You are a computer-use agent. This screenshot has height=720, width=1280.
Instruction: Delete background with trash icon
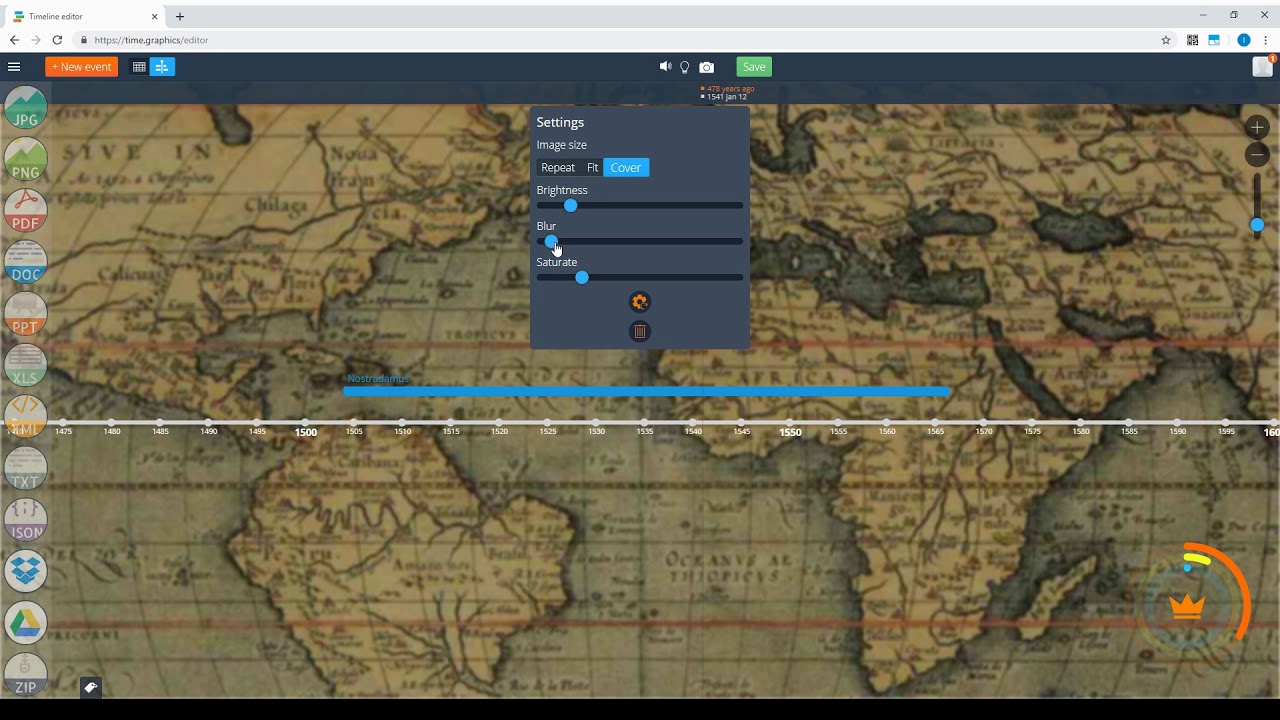click(640, 331)
